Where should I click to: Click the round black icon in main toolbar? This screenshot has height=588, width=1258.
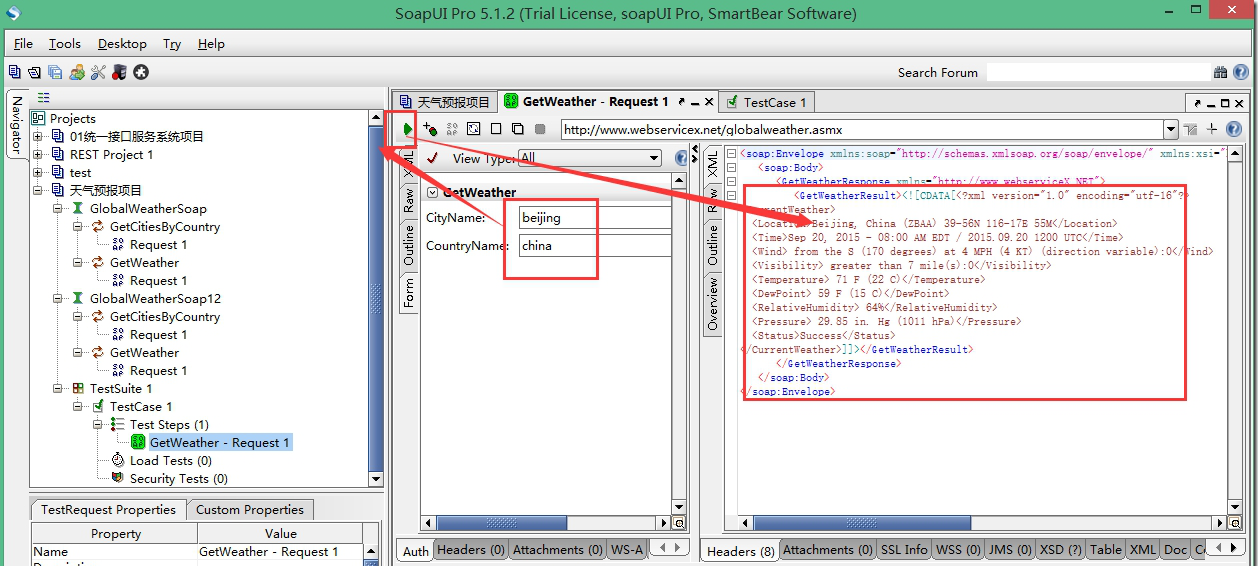[141, 72]
